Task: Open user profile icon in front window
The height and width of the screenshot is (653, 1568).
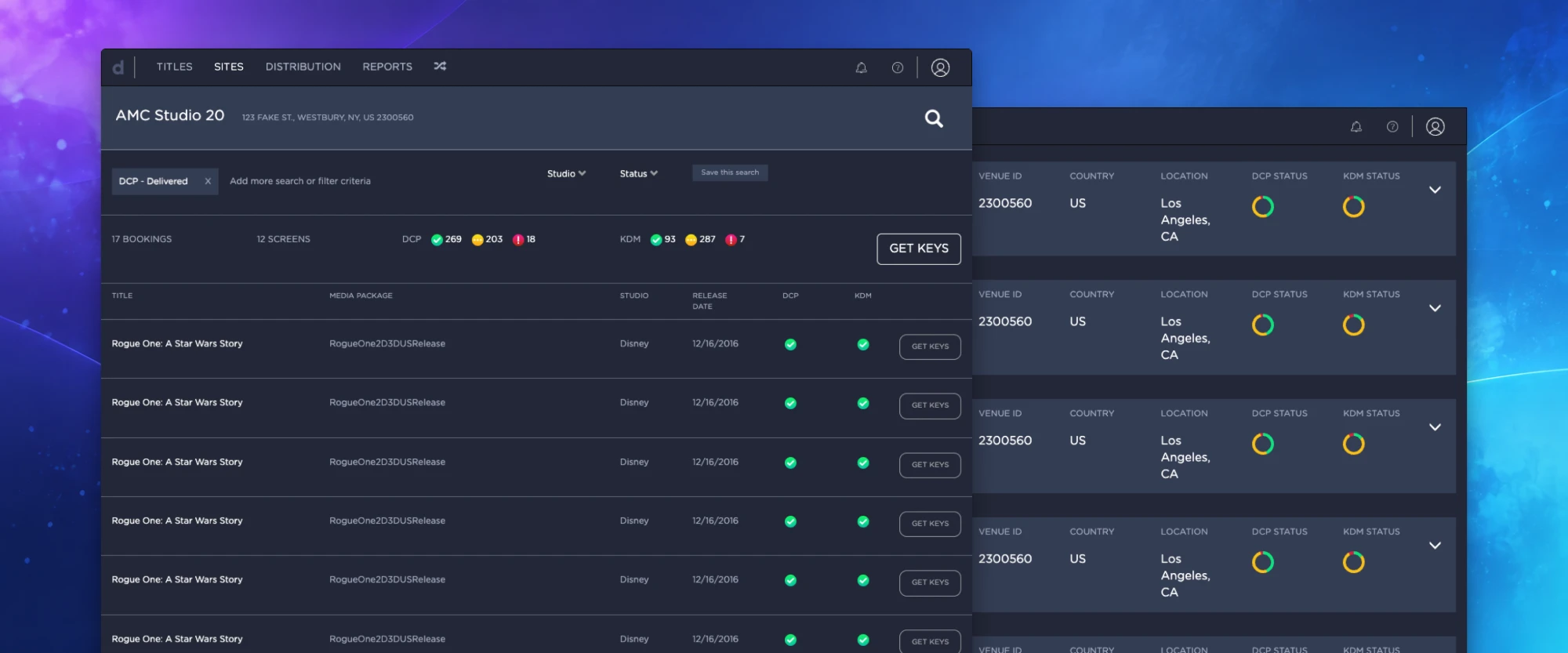Action: click(x=940, y=67)
